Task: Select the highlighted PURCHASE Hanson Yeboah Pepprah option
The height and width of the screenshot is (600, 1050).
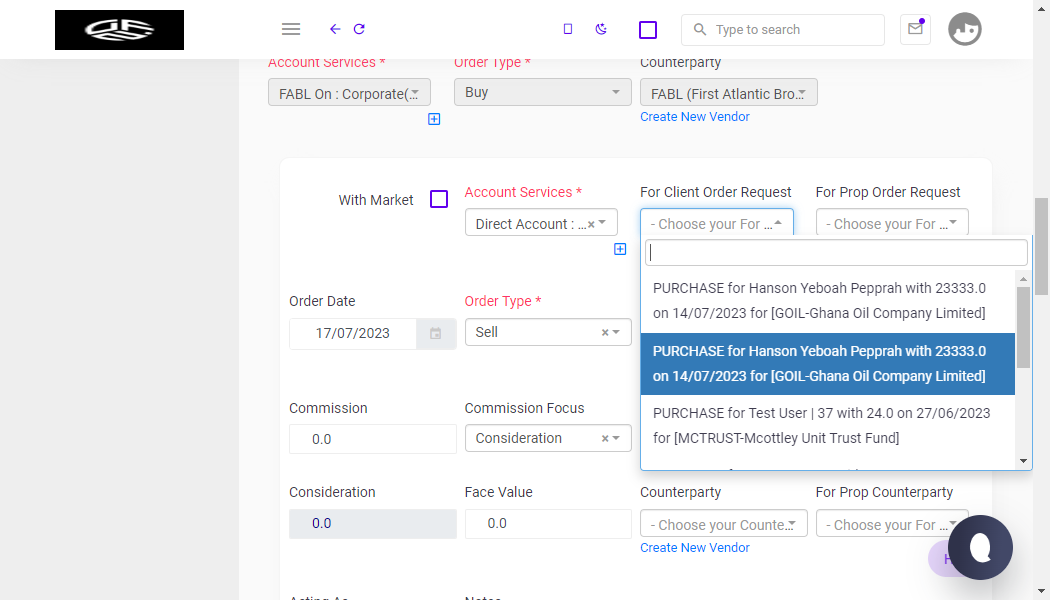Action: tap(828, 364)
